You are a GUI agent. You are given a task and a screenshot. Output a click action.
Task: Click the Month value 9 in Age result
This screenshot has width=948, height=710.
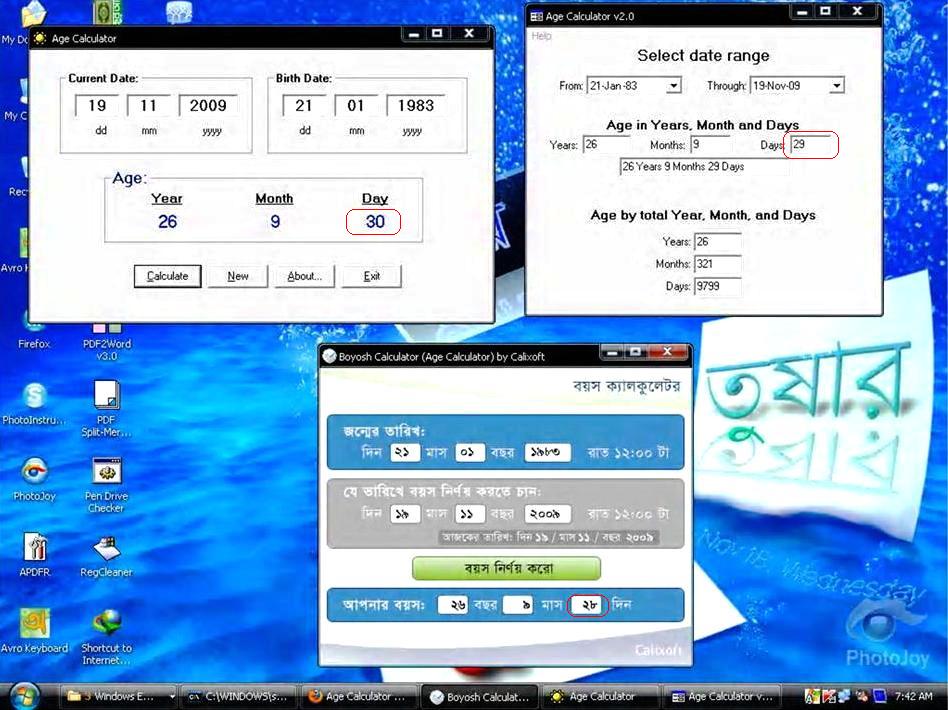275,222
